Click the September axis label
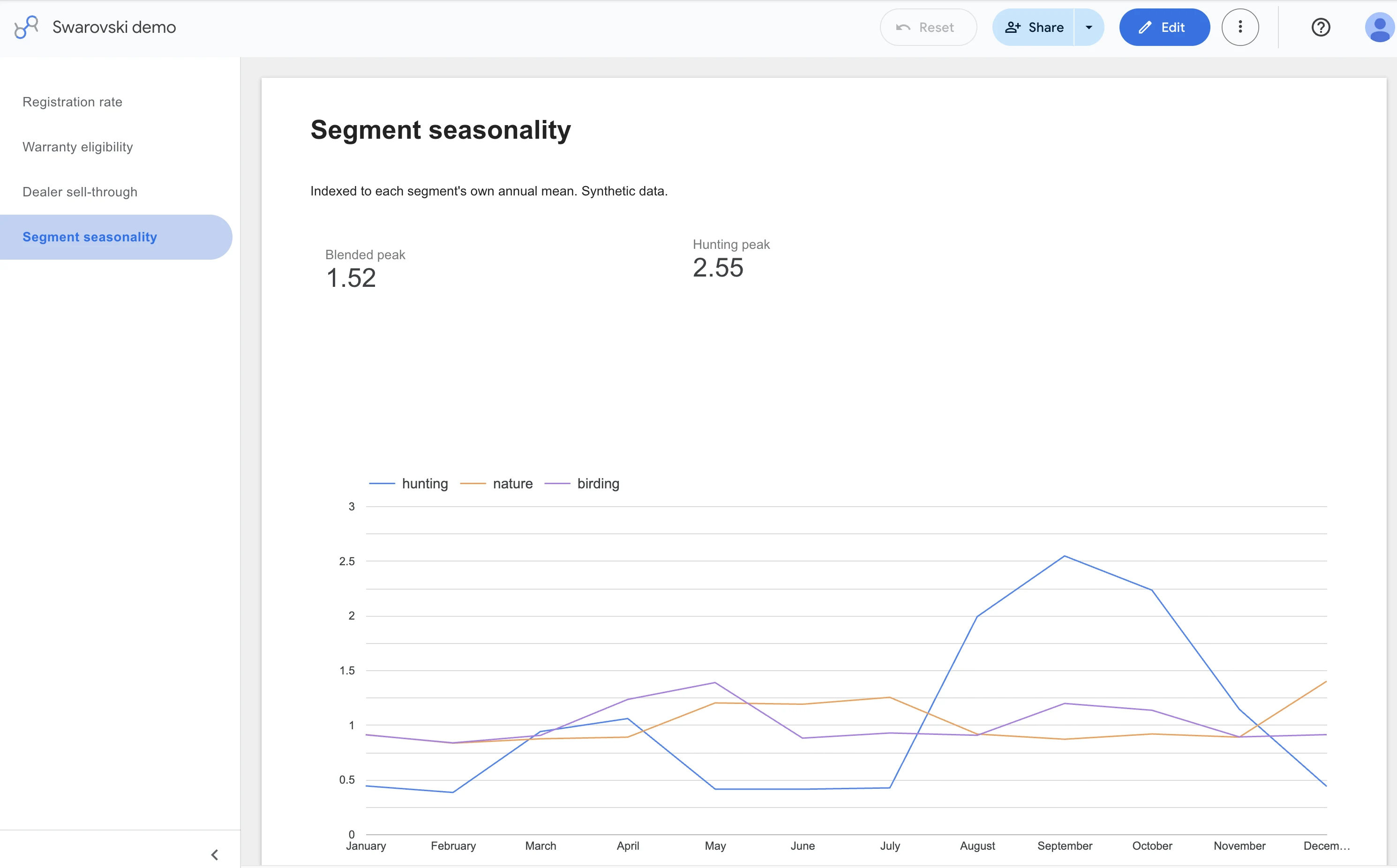The image size is (1397, 868). click(1065, 846)
